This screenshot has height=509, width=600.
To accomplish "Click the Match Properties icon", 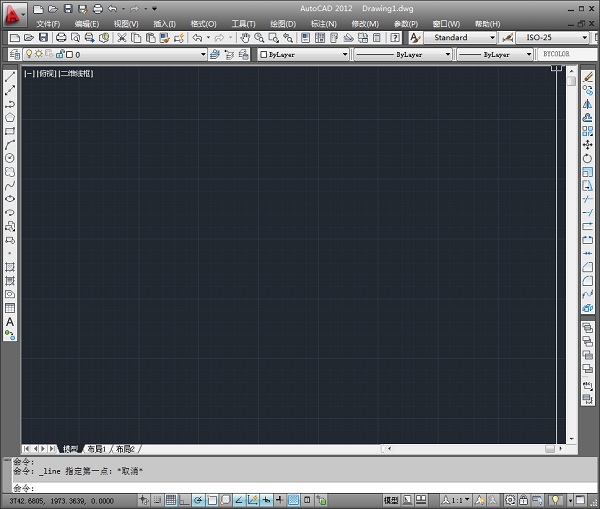I will point(165,38).
